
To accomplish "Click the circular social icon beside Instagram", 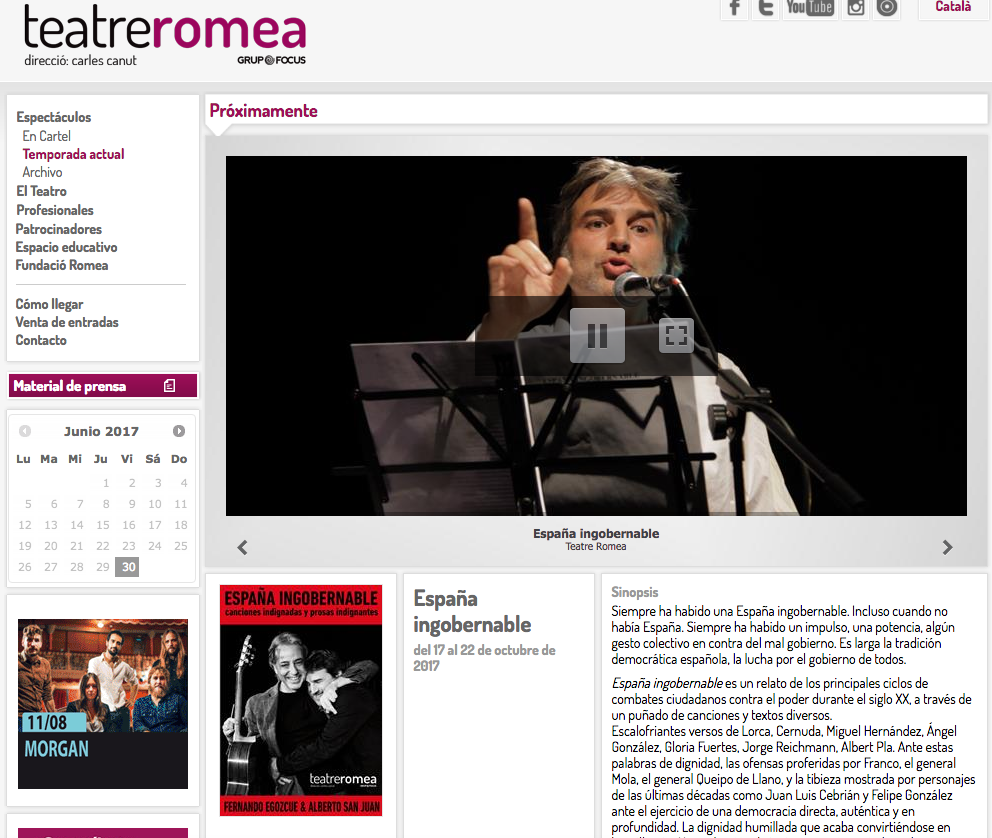I will coord(887,8).
